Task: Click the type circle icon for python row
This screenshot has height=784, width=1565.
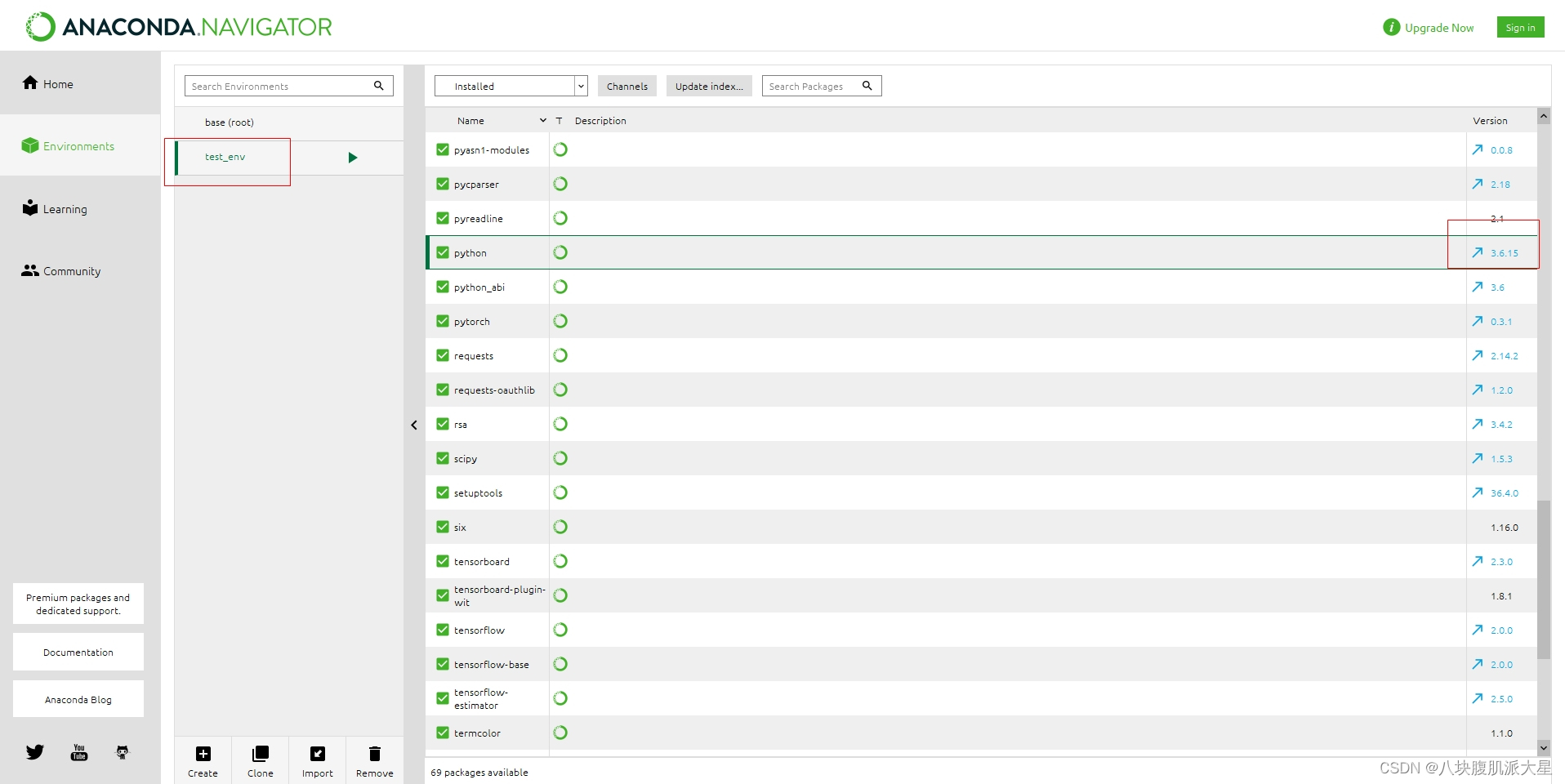Action: [x=560, y=252]
